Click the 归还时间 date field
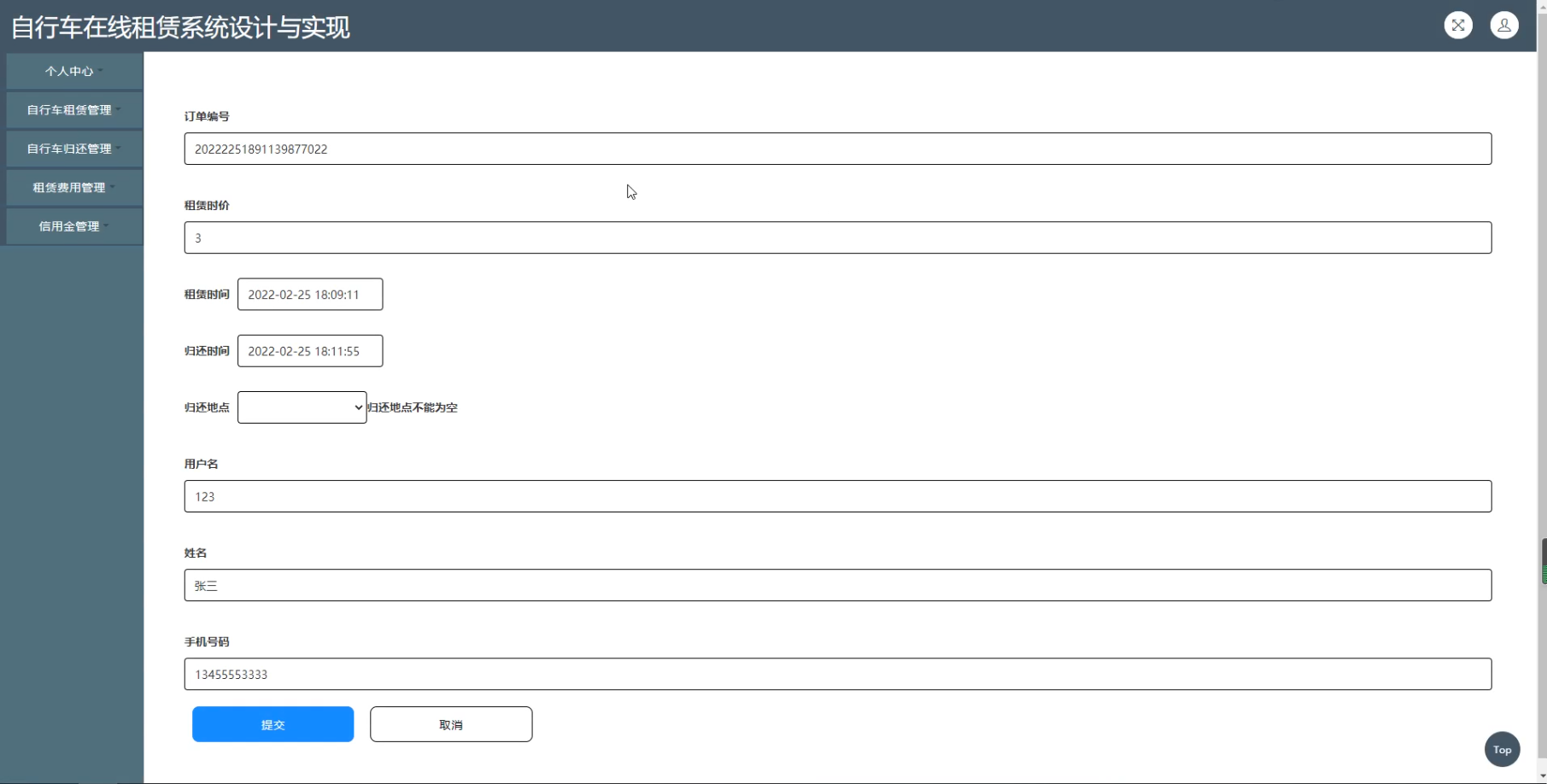The width and height of the screenshot is (1547, 784). (x=310, y=351)
